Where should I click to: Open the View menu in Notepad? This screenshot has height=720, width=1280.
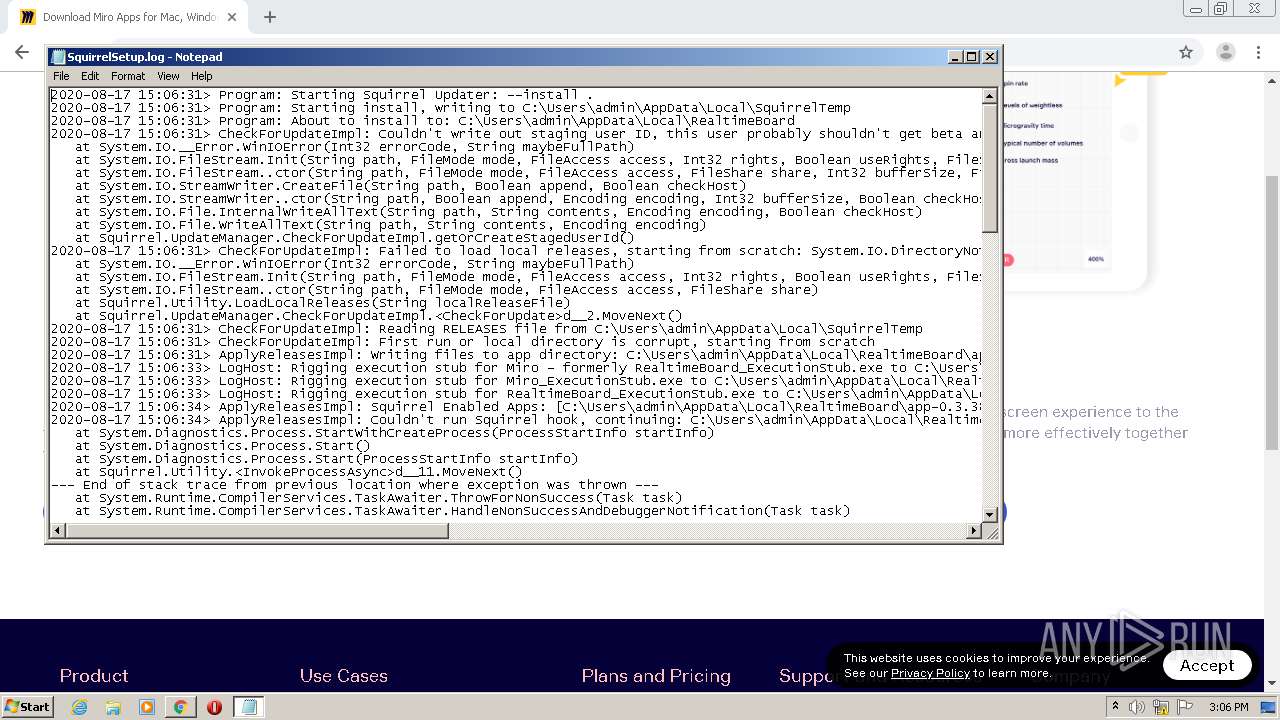(x=168, y=76)
